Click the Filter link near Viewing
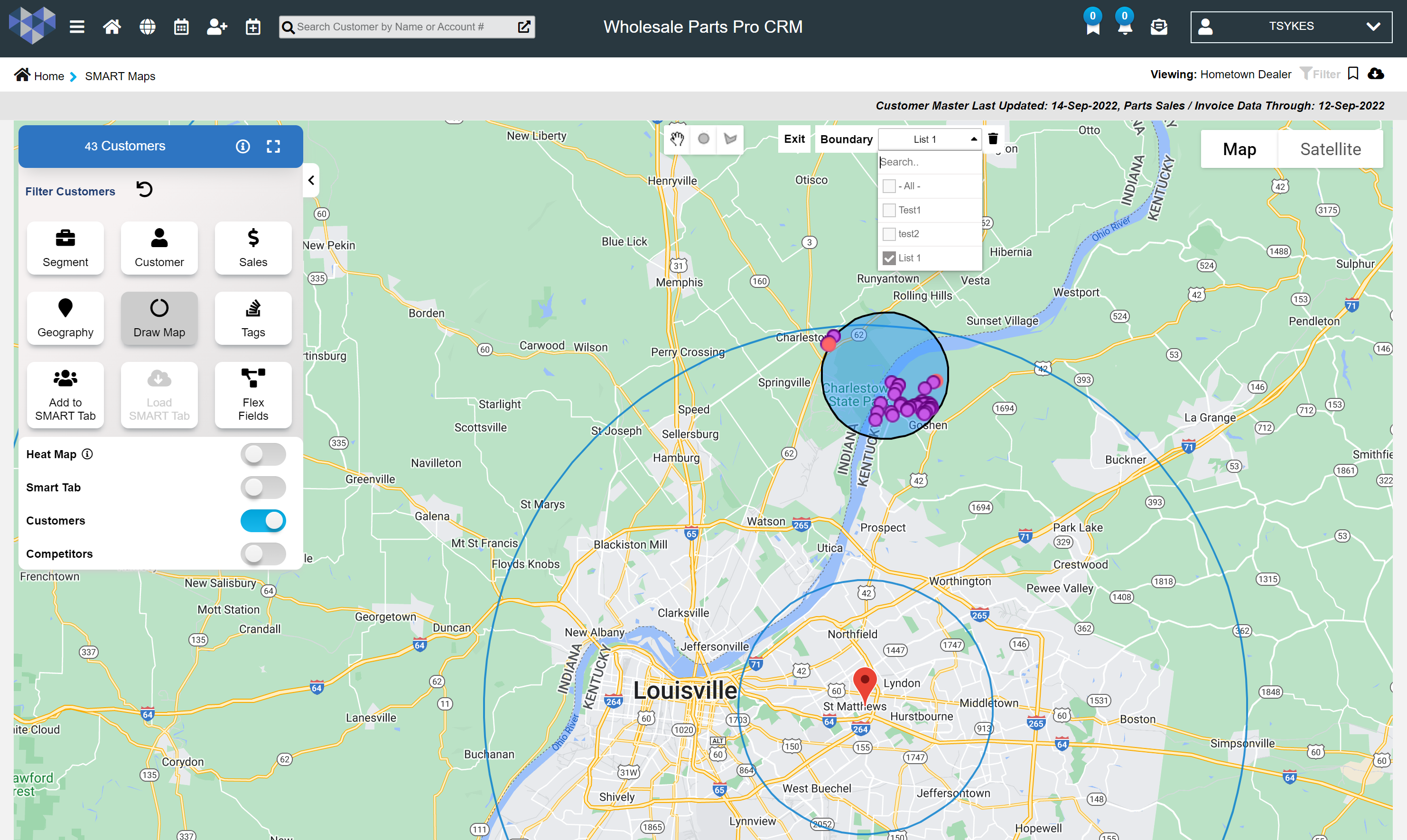This screenshot has width=1407, height=840. point(1320,74)
